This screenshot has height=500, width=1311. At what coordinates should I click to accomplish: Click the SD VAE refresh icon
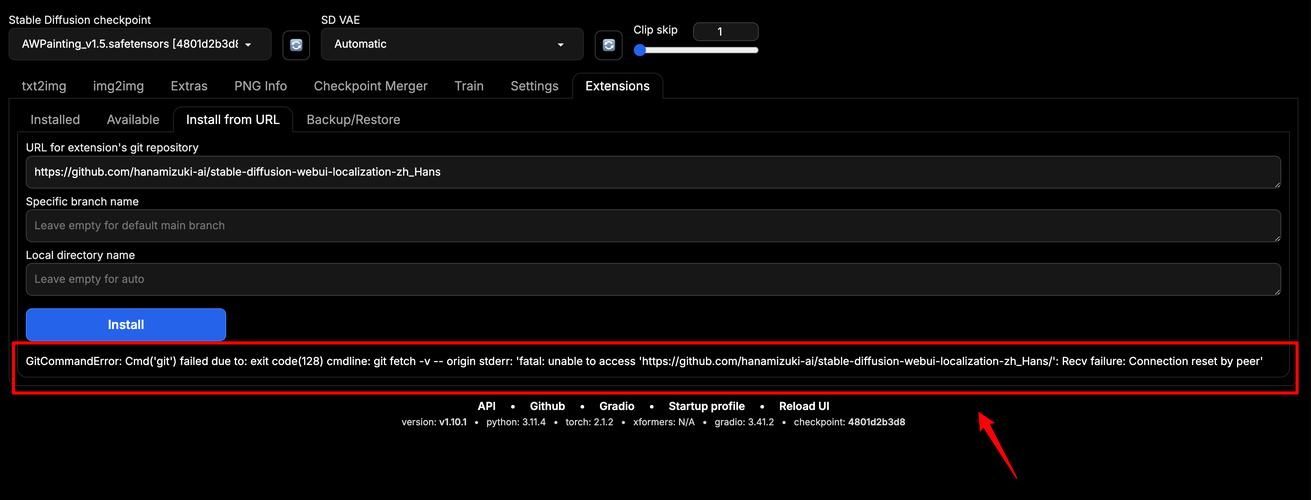coord(609,45)
